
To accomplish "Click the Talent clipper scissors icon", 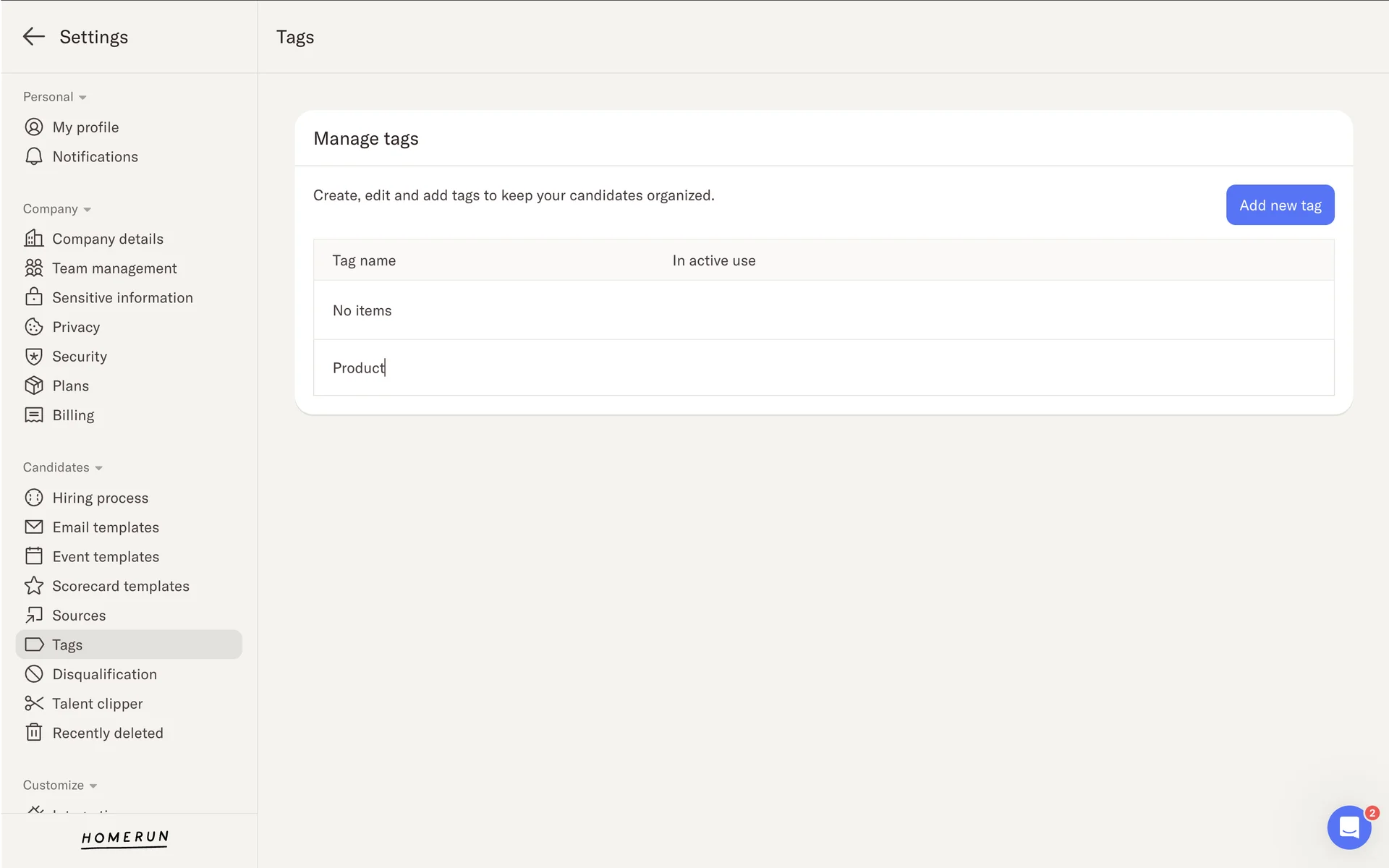I will 33,704.
